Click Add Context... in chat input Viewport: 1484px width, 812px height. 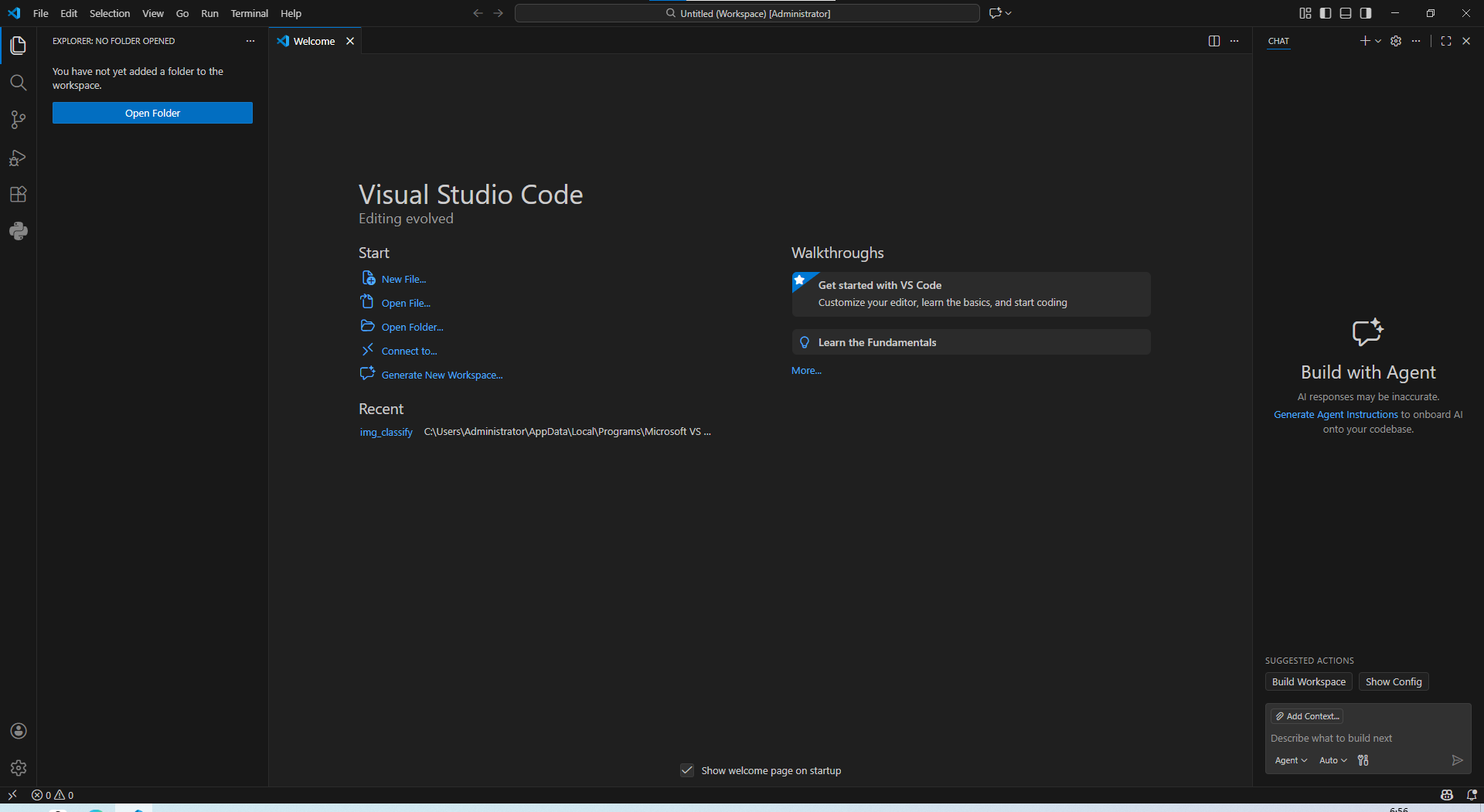[1307, 716]
